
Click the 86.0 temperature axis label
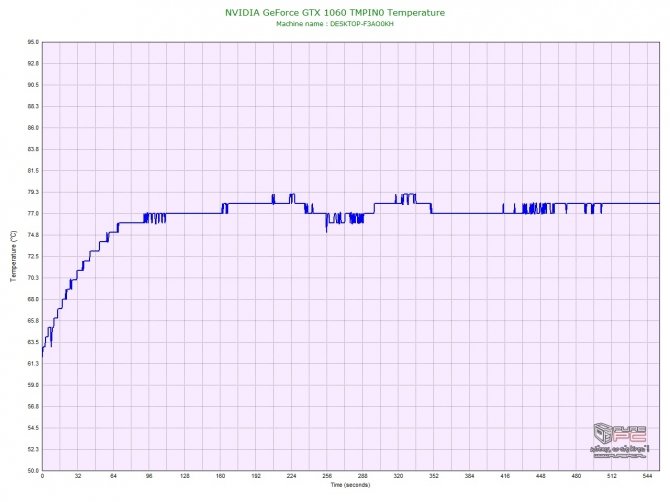(33, 128)
